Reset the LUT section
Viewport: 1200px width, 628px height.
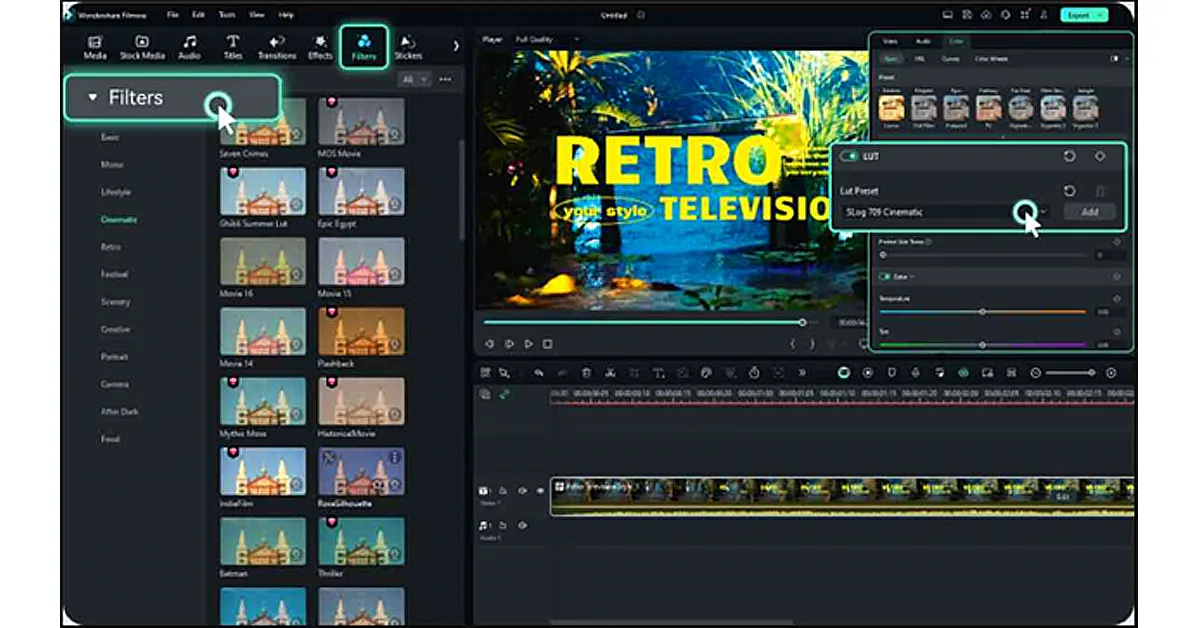tap(1069, 156)
